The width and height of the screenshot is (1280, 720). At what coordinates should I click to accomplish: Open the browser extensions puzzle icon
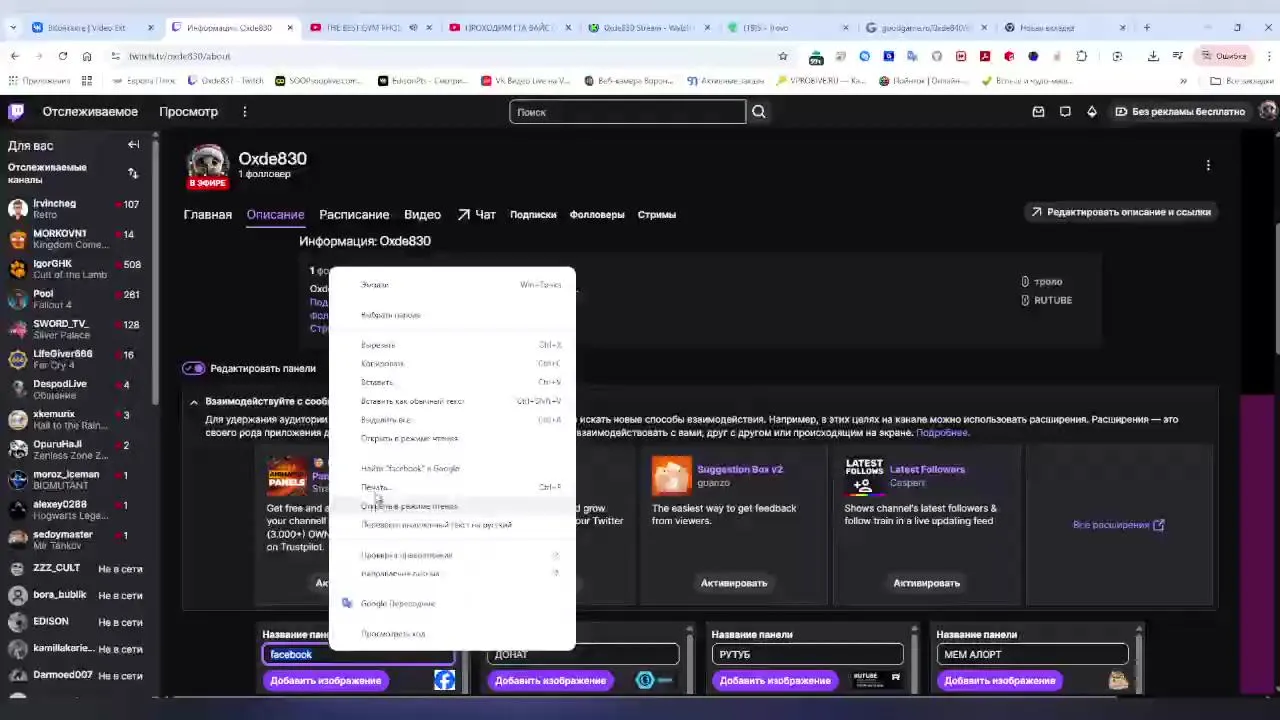point(1082,56)
